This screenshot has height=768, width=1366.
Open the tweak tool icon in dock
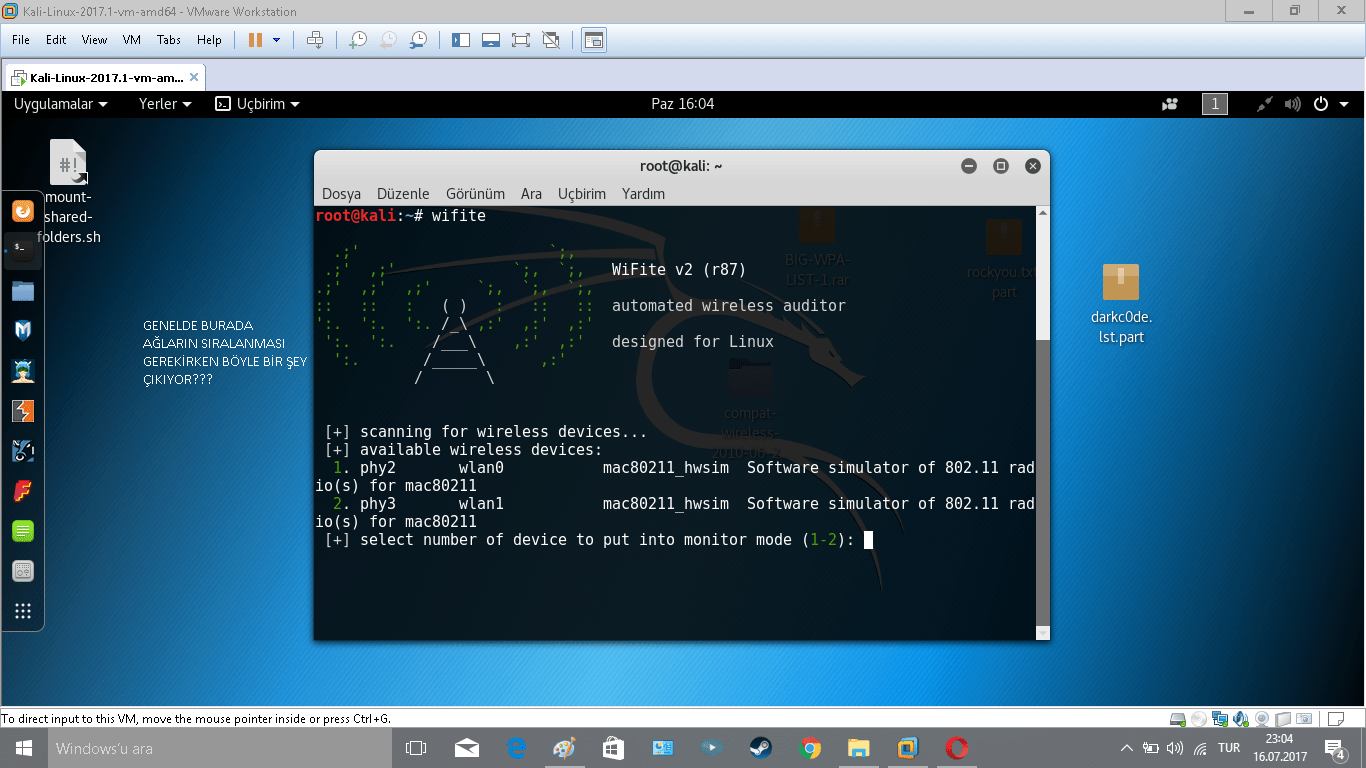coord(23,571)
